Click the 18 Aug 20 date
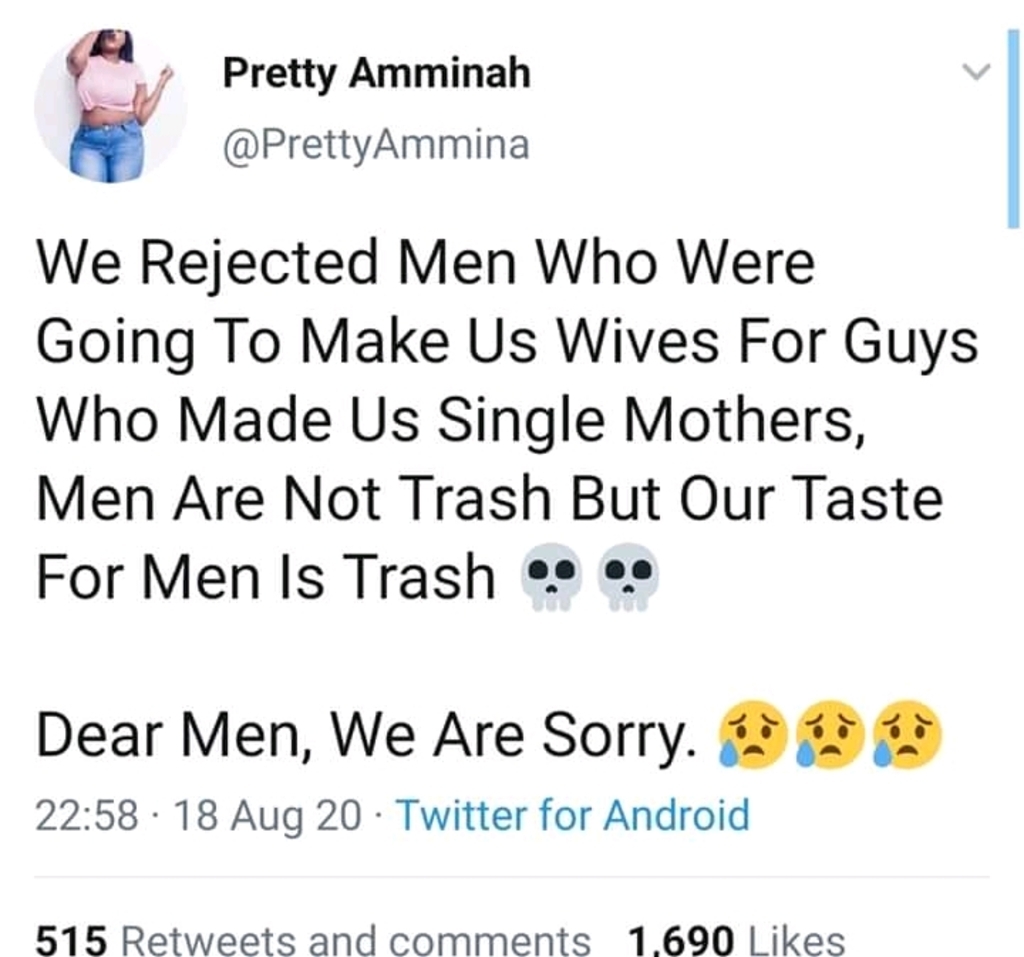 (x=267, y=816)
